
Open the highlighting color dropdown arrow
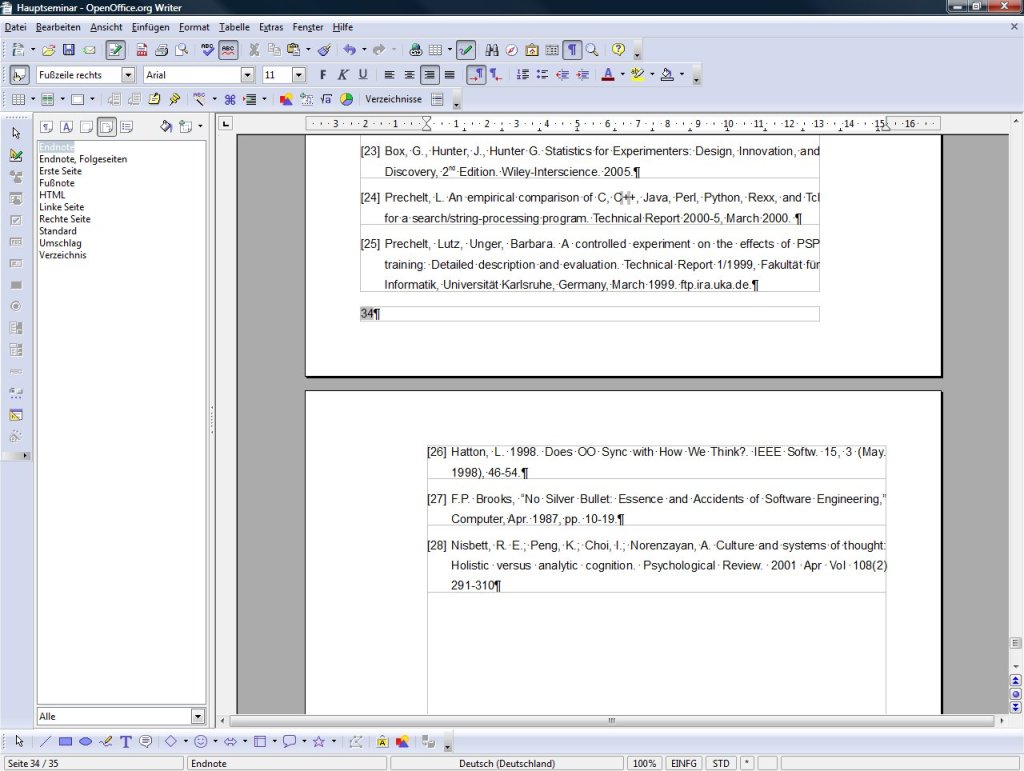click(652, 74)
